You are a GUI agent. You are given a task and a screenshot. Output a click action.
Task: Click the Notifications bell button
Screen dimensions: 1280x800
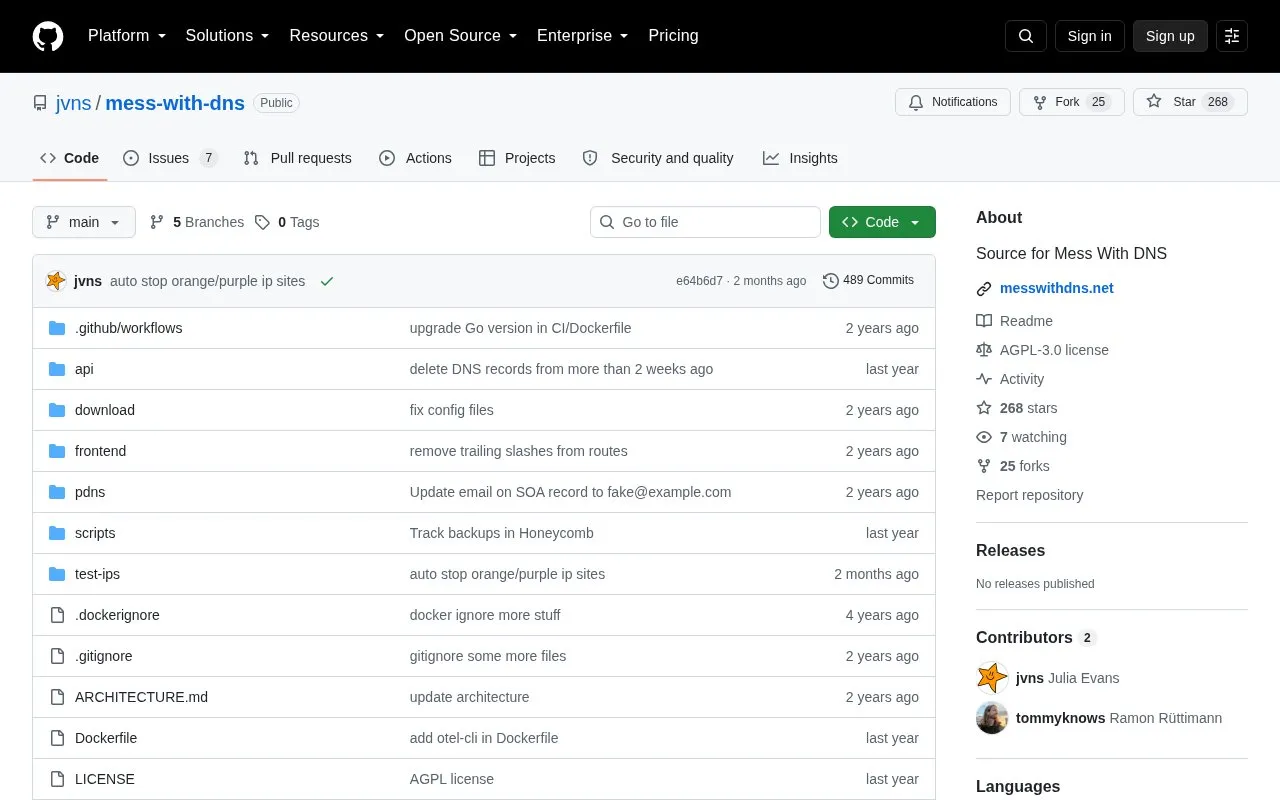click(953, 102)
